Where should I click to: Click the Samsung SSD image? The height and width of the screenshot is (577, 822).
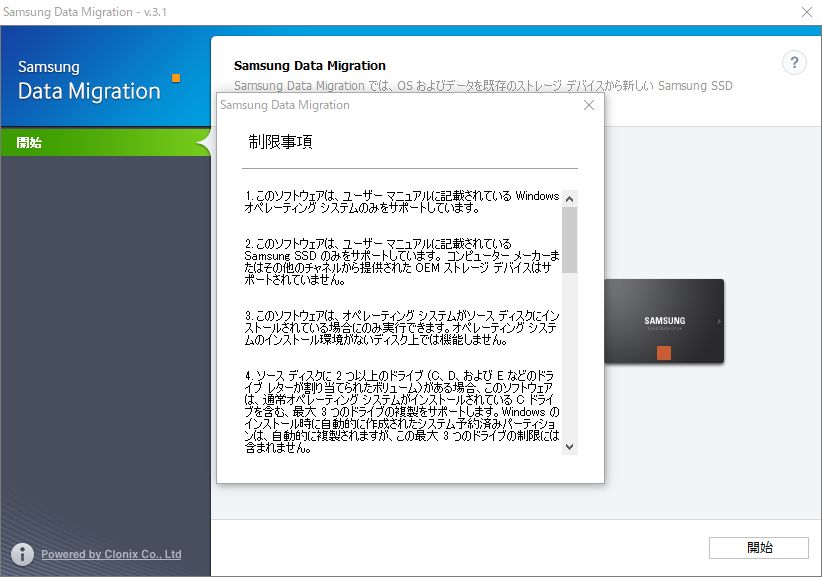[x=664, y=321]
